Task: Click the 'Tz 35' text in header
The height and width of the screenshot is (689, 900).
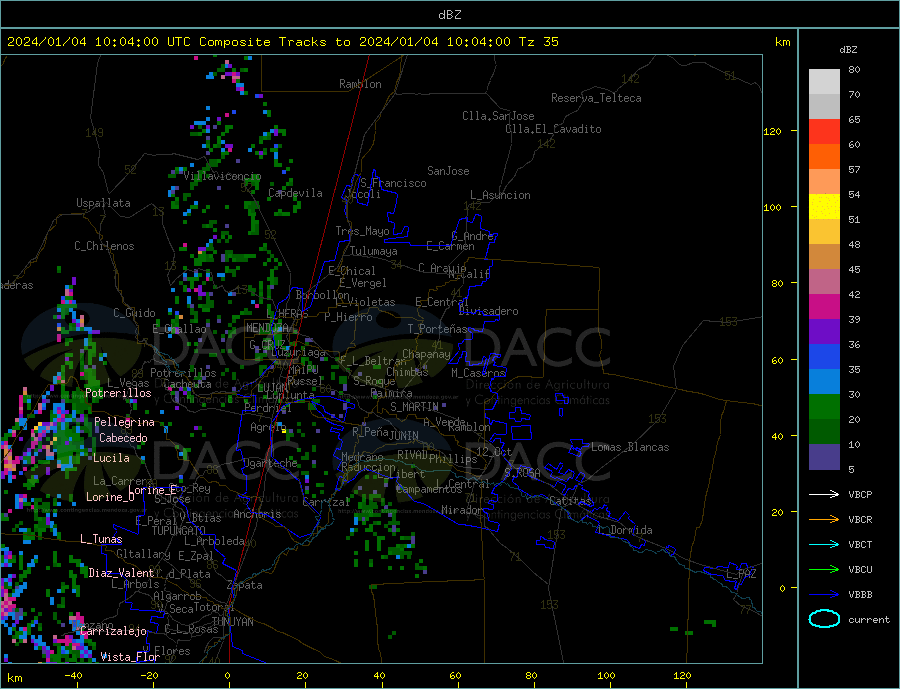Action: click(x=538, y=42)
